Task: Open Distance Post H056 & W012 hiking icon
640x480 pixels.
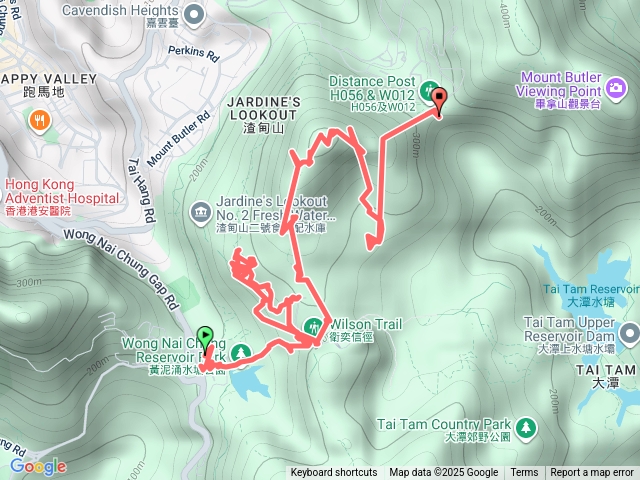Action: (x=427, y=90)
